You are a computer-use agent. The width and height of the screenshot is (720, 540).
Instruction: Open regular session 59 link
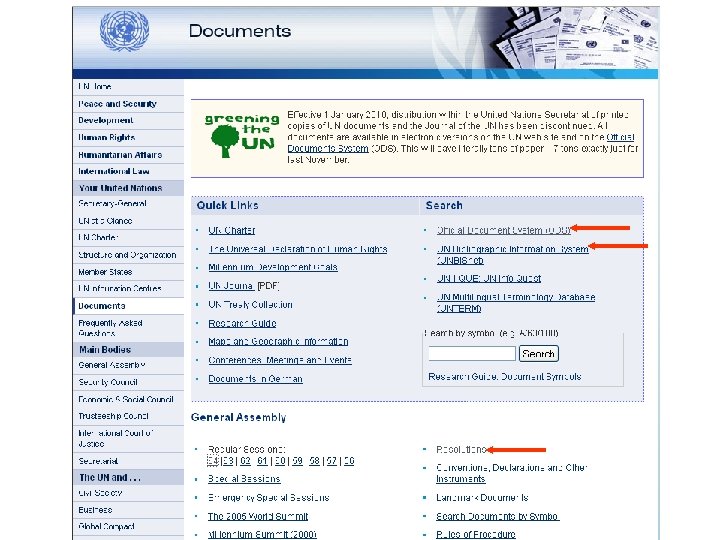coord(297,461)
